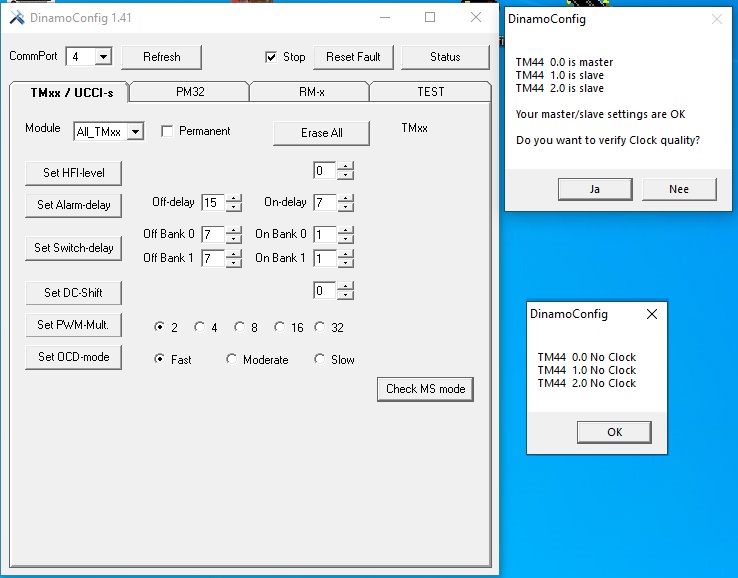Enable the Permanent checkbox
This screenshot has width=738, height=578.
click(167, 131)
